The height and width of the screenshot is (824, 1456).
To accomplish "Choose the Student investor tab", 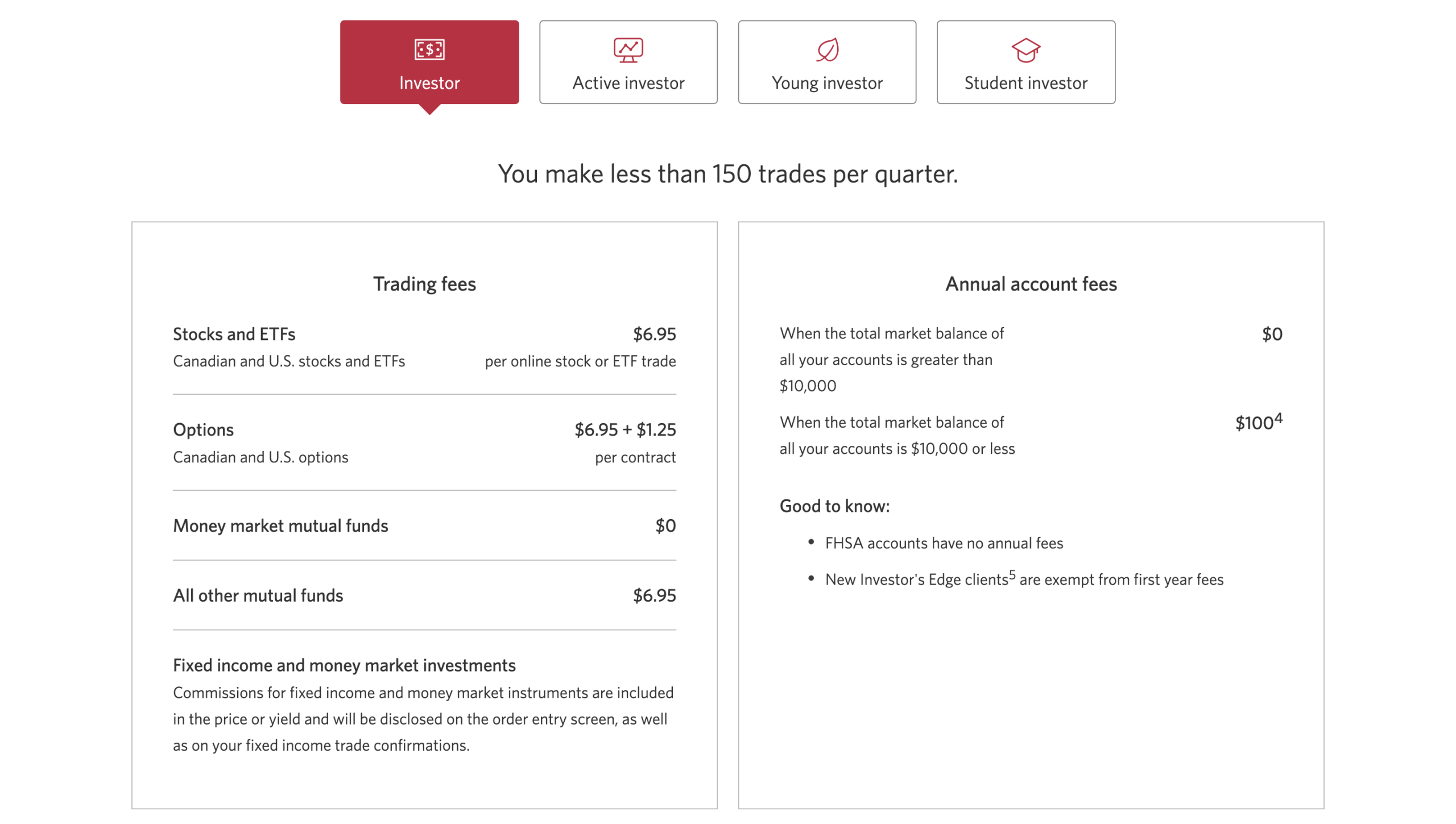I will click(x=1025, y=82).
